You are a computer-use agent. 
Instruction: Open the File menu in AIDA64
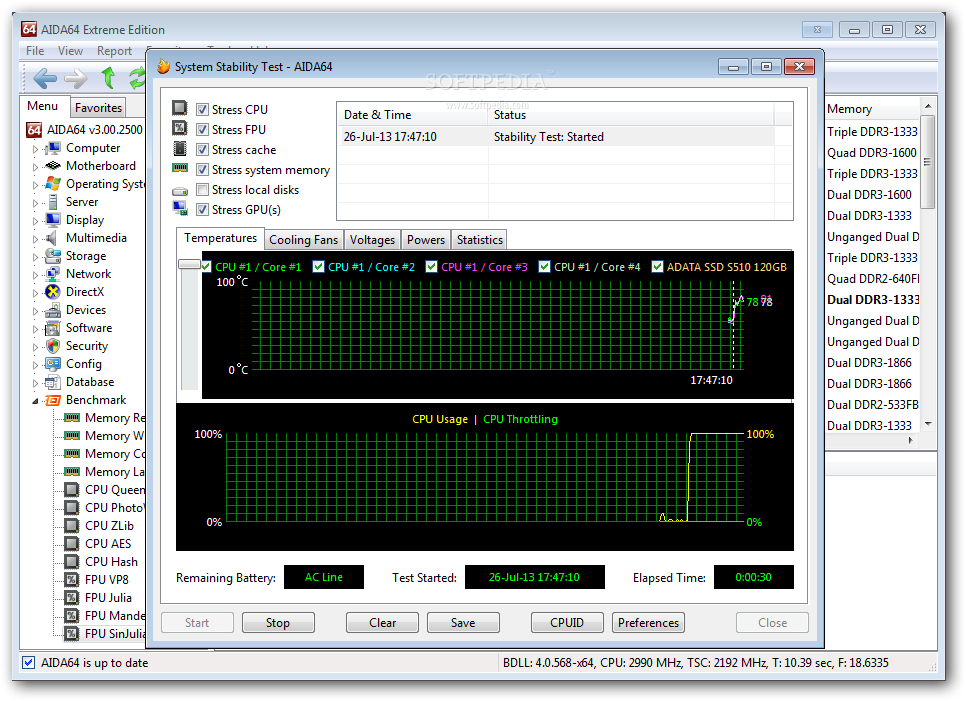tap(34, 51)
